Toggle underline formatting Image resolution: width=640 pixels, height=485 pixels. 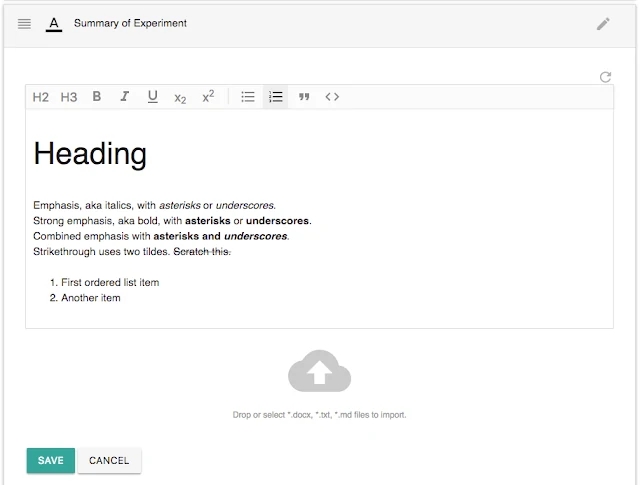tap(153, 97)
